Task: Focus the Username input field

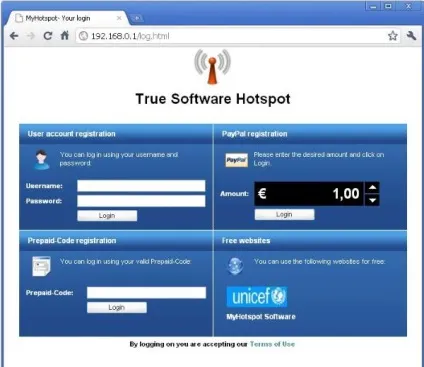Action: (x=141, y=186)
